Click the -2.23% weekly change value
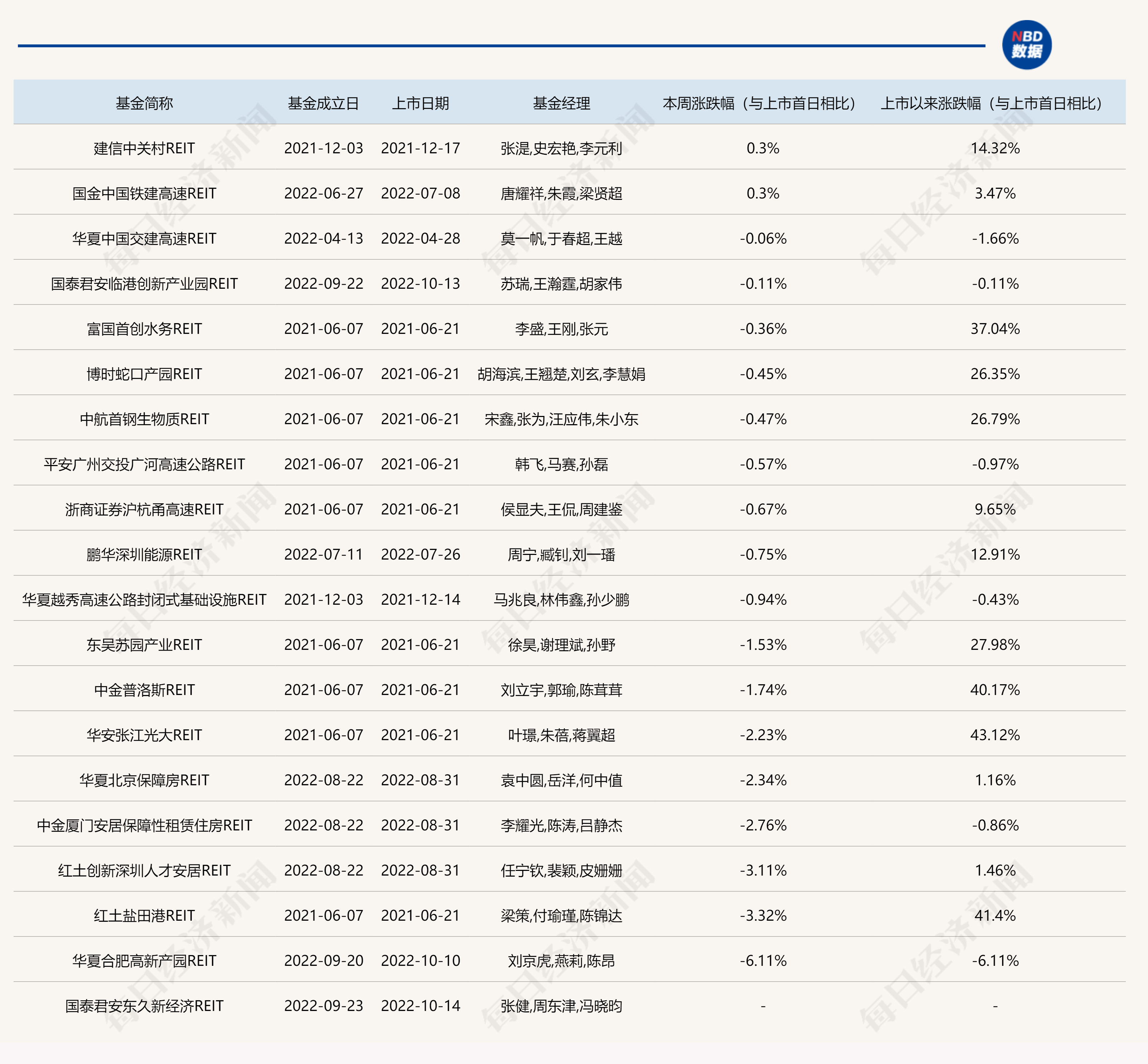 pyautogui.click(x=763, y=735)
